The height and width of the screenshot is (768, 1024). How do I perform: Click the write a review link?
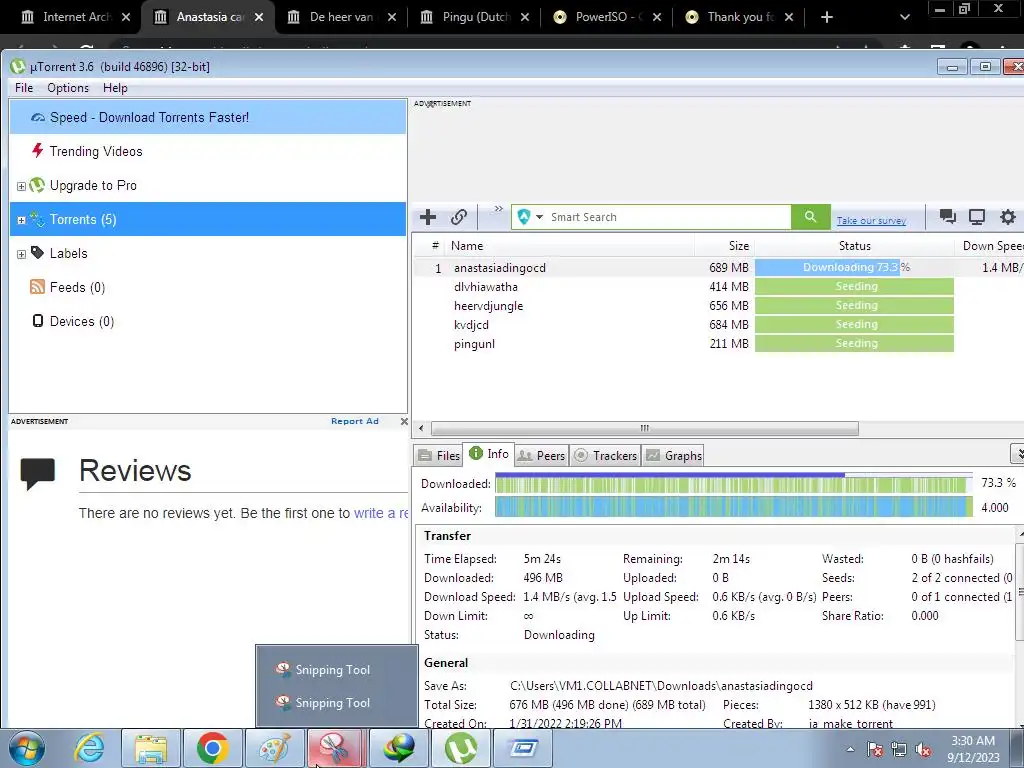click(381, 513)
